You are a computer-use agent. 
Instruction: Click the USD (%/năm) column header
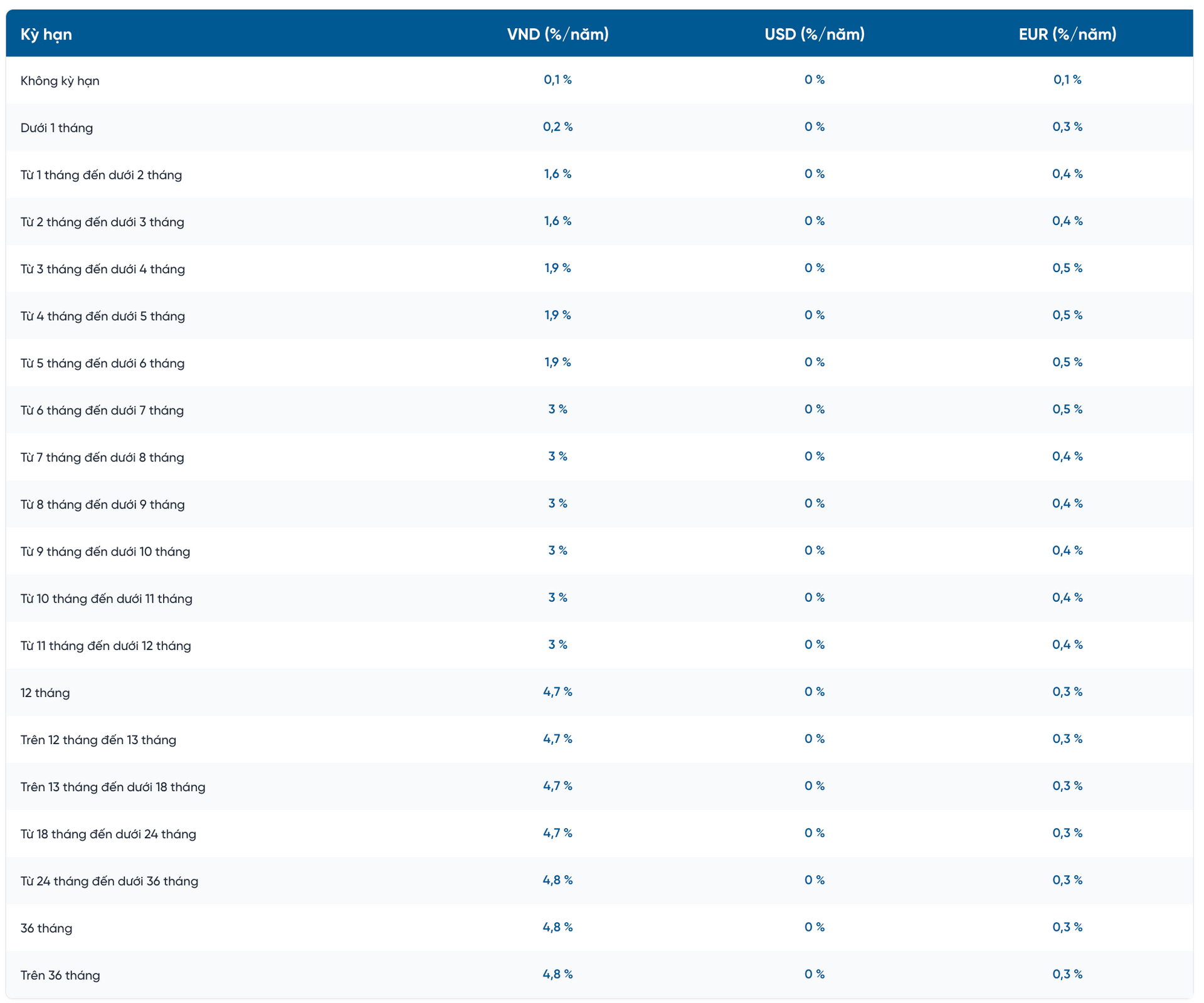(814, 34)
